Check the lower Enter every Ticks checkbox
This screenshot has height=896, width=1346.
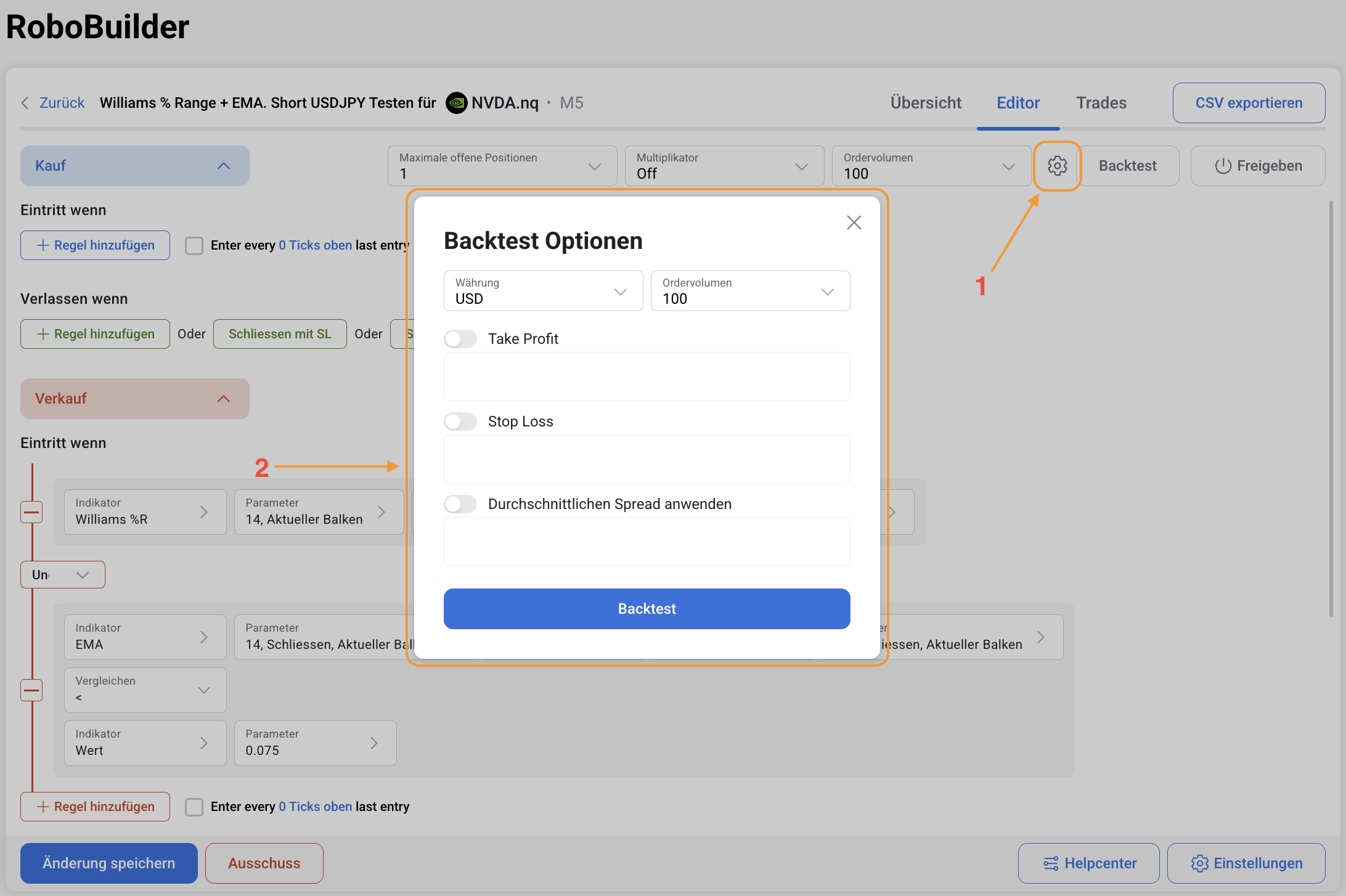[194, 807]
